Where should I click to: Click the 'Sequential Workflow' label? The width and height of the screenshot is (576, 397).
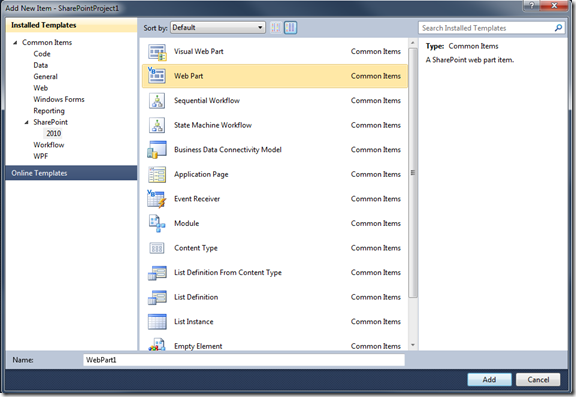click(x=207, y=101)
